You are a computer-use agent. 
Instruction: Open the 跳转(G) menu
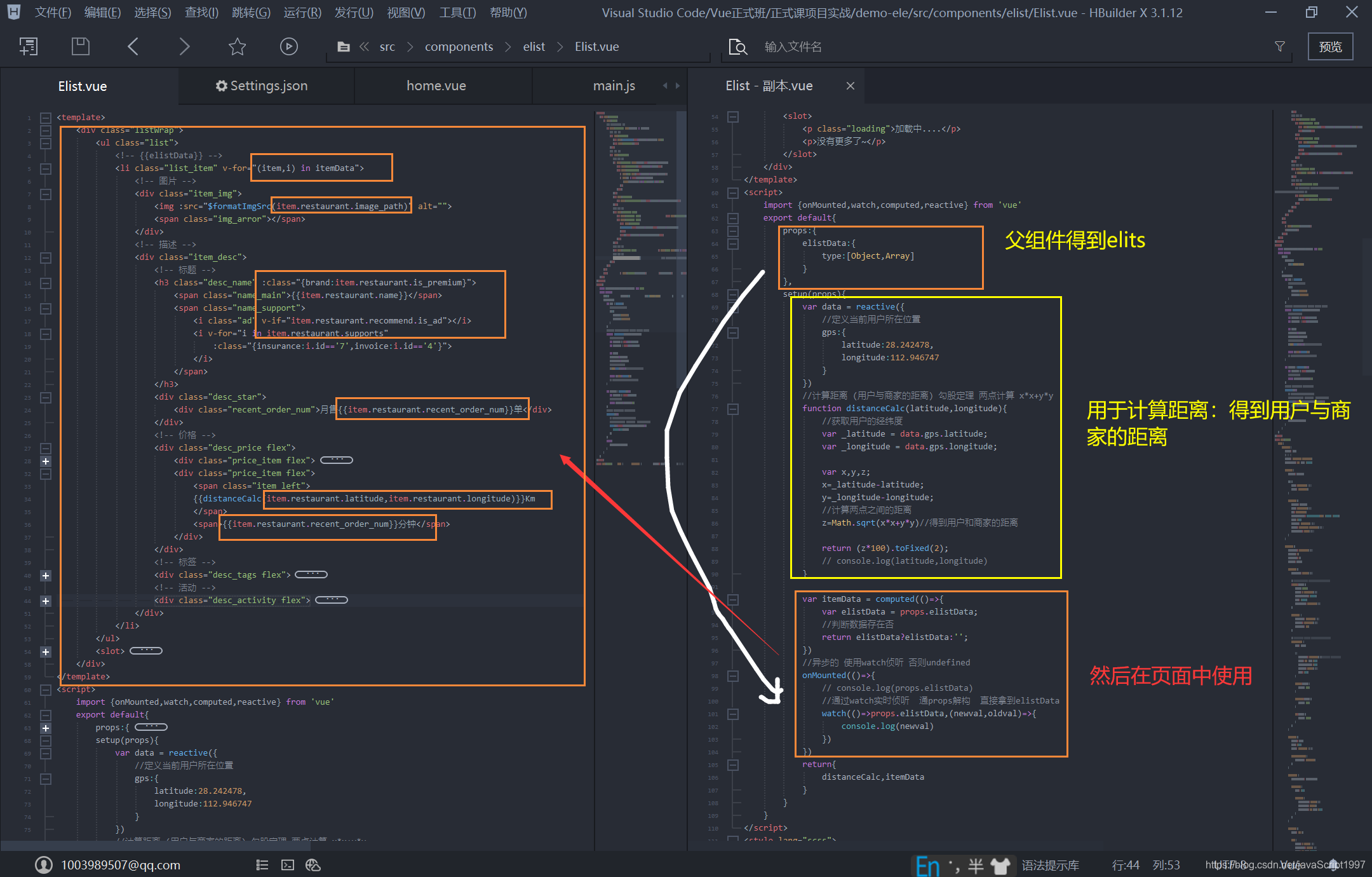(251, 12)
